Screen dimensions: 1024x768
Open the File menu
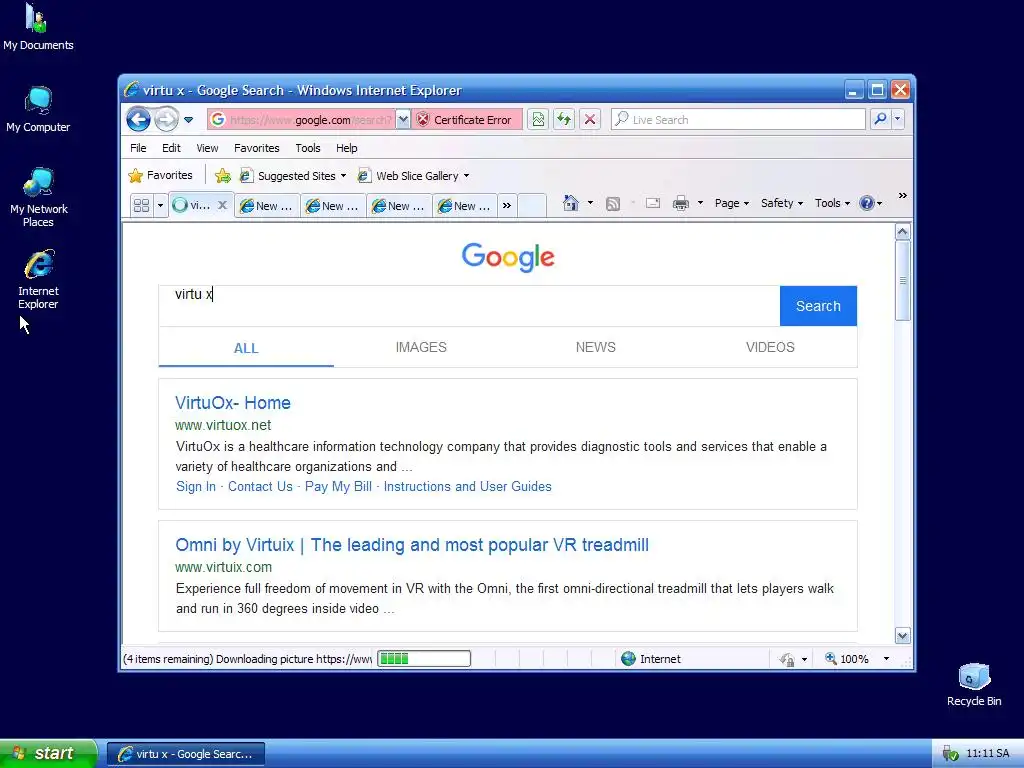[138, 148]
